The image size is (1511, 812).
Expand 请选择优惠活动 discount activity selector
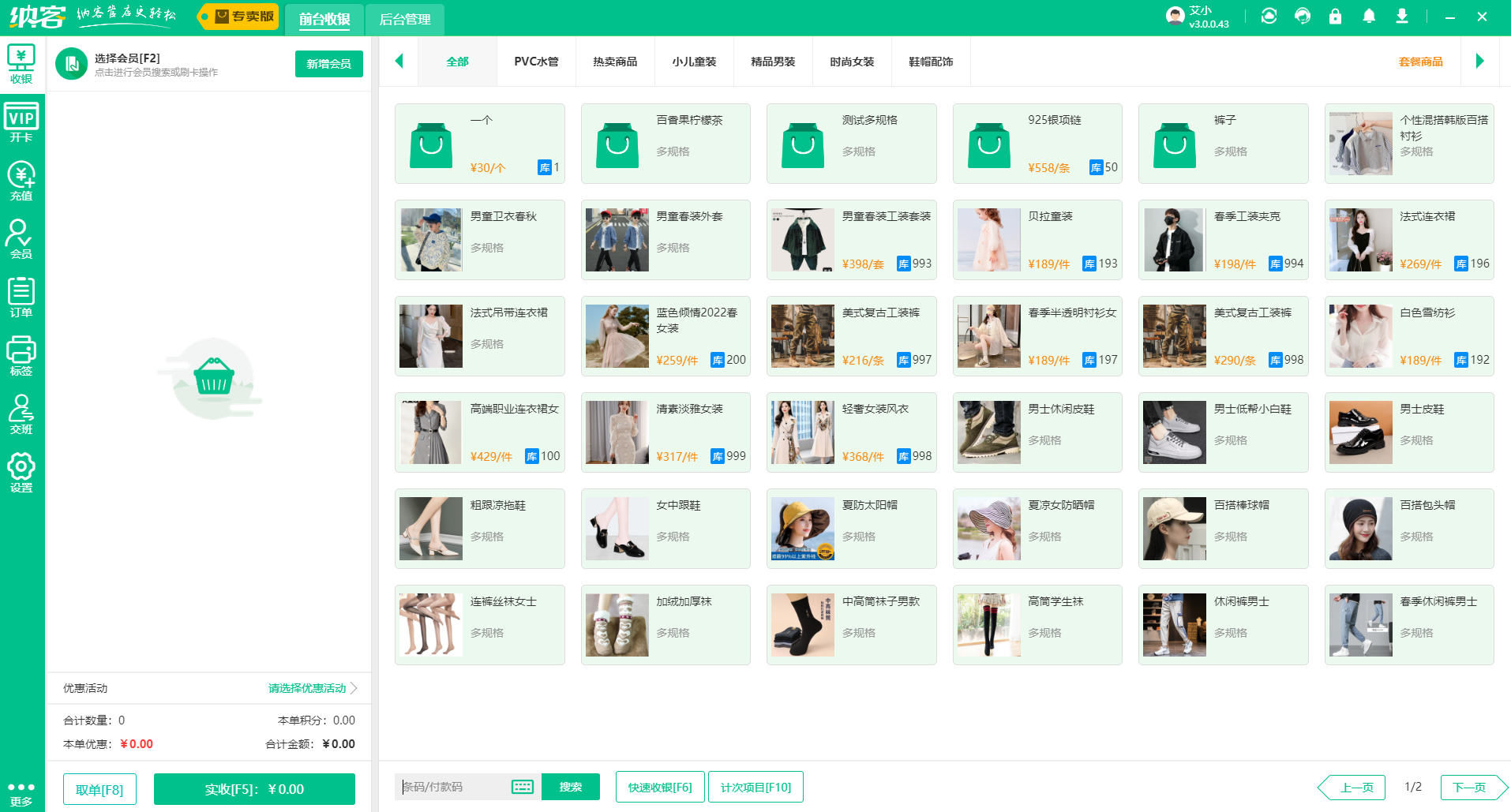tap(308, 687)
